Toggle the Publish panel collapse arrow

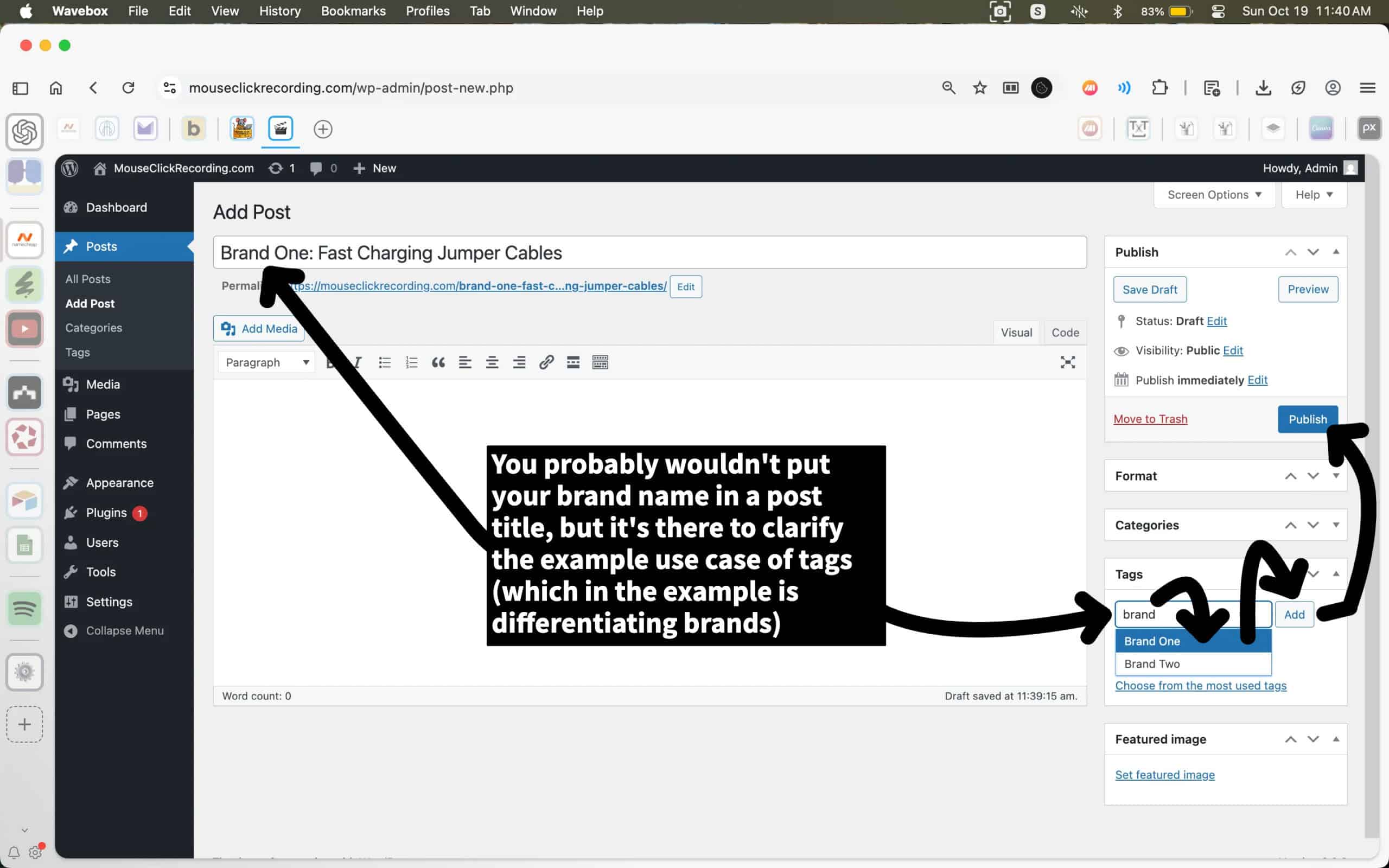pyautogui.click(x=1336, y=252)
